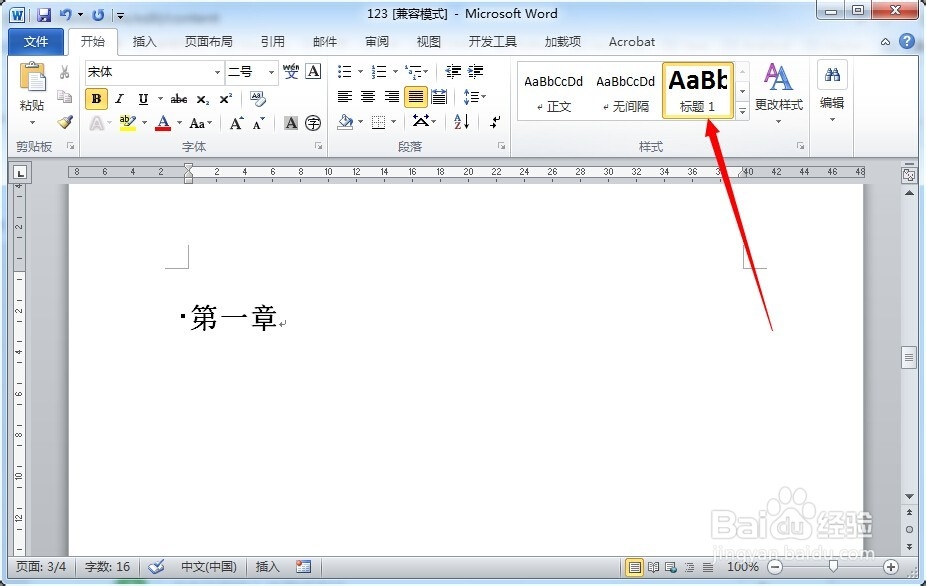
Task: Click zoom out minus button
Action: [775, 567]
